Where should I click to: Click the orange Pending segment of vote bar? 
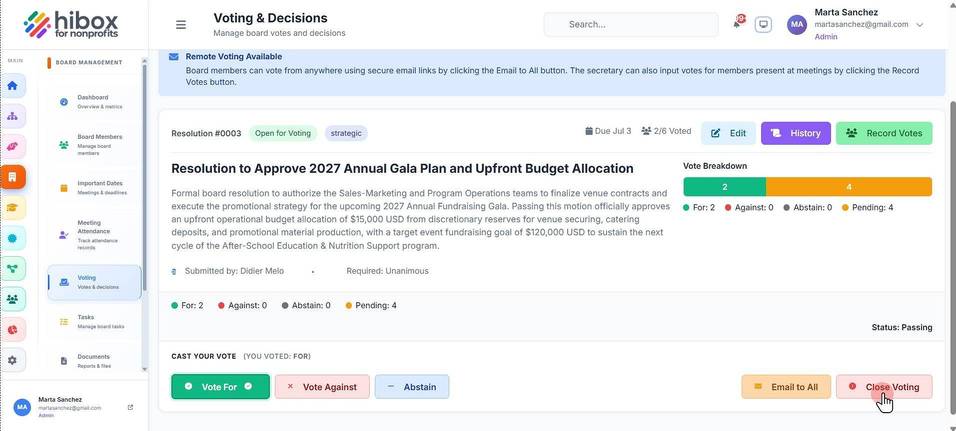(x=849, y=187)
